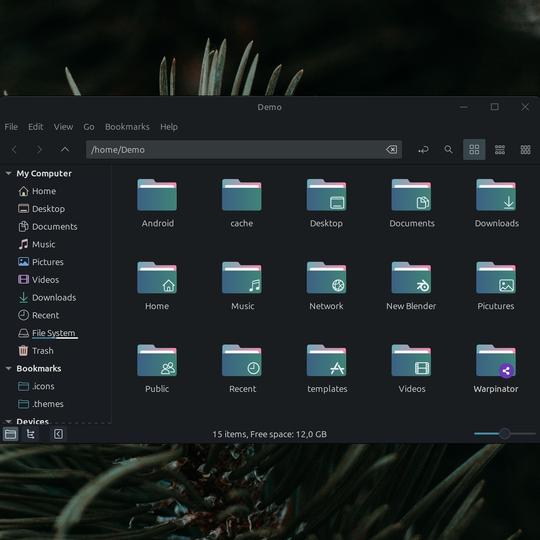
Task: Open File System in the sidebar
Action: click(48, 333)
